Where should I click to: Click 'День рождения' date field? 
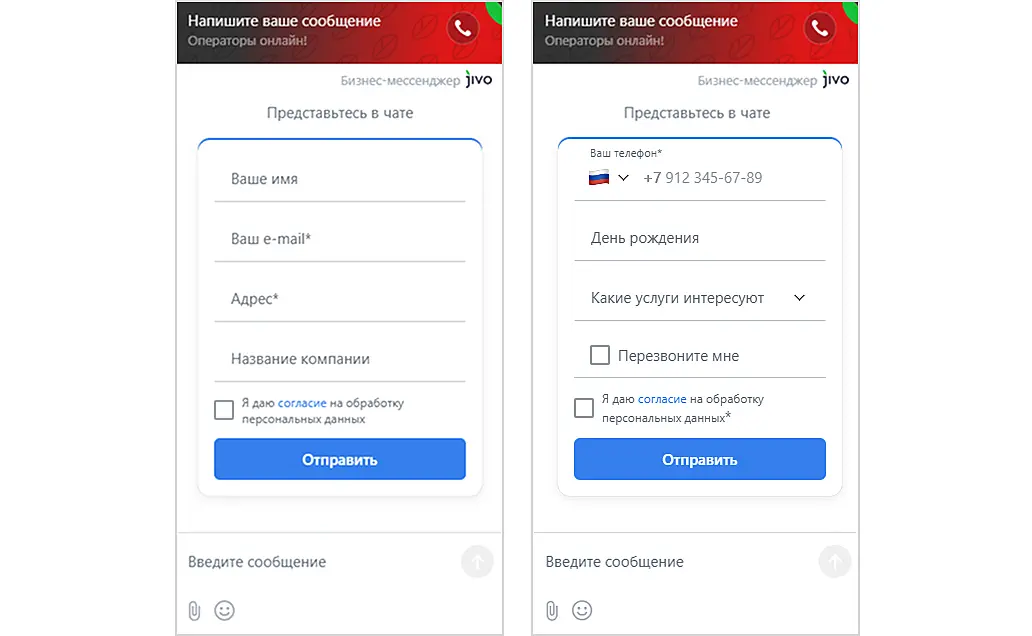[x=700, y=238]
